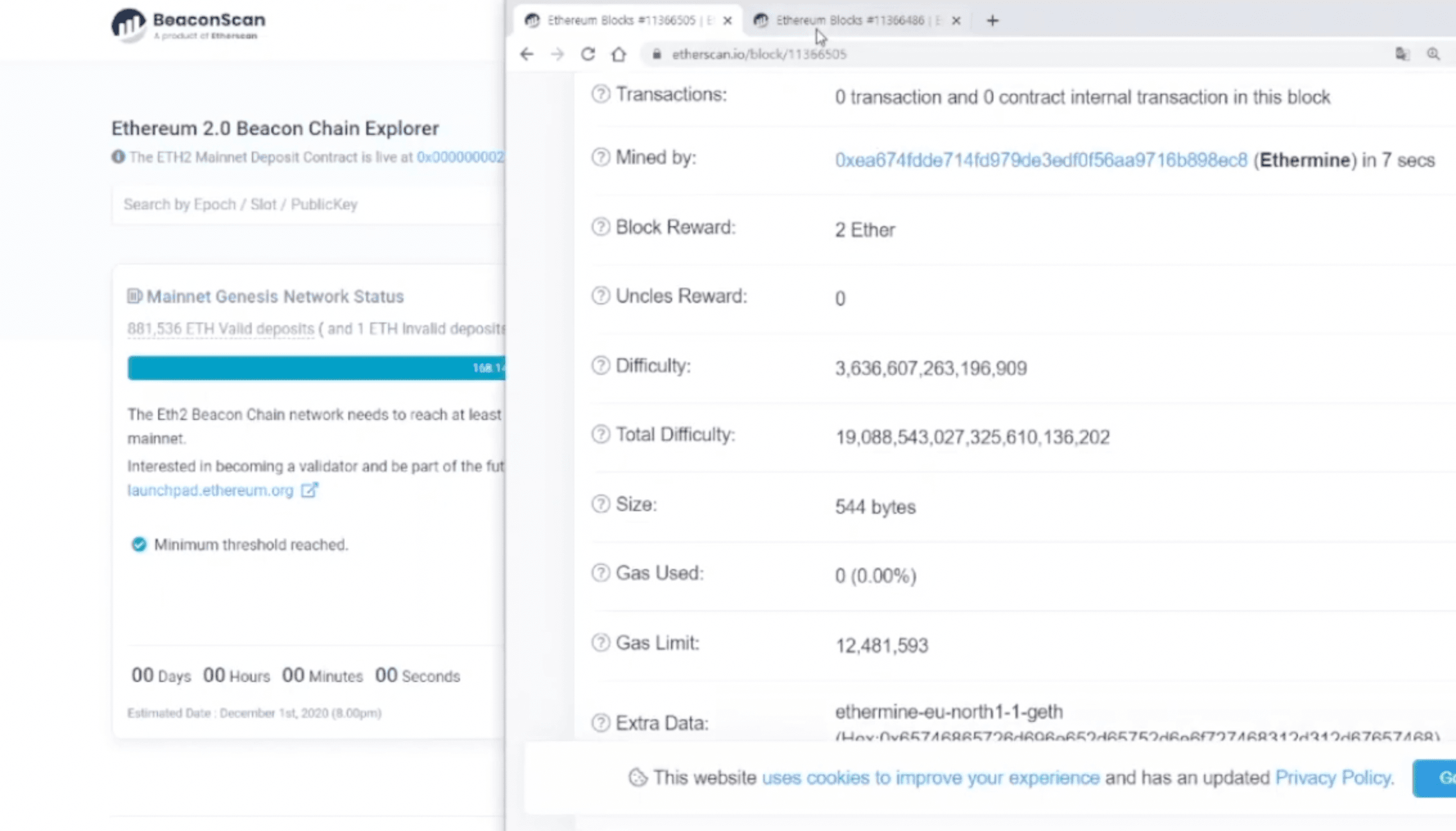This screenshot has height=831, width=1456.
Task: Click the Estimated Date December 1st, 2020 text
Action: (x=254, y=713)
